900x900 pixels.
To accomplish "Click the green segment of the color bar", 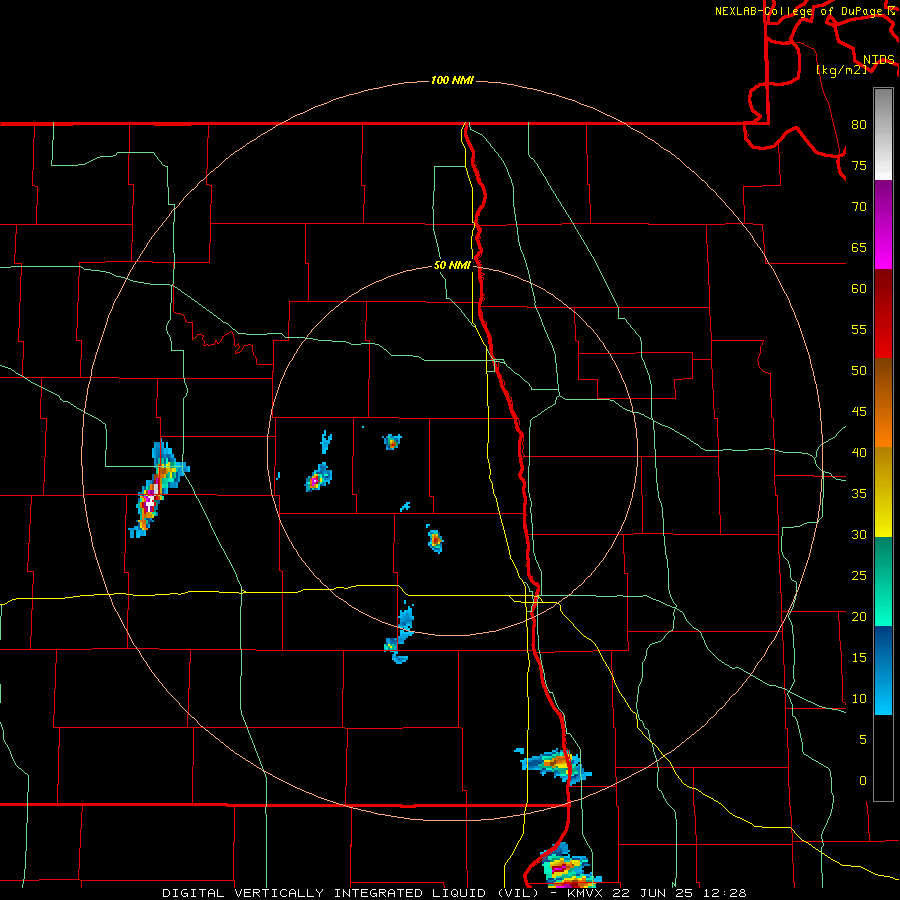I will tap(883, 581).
